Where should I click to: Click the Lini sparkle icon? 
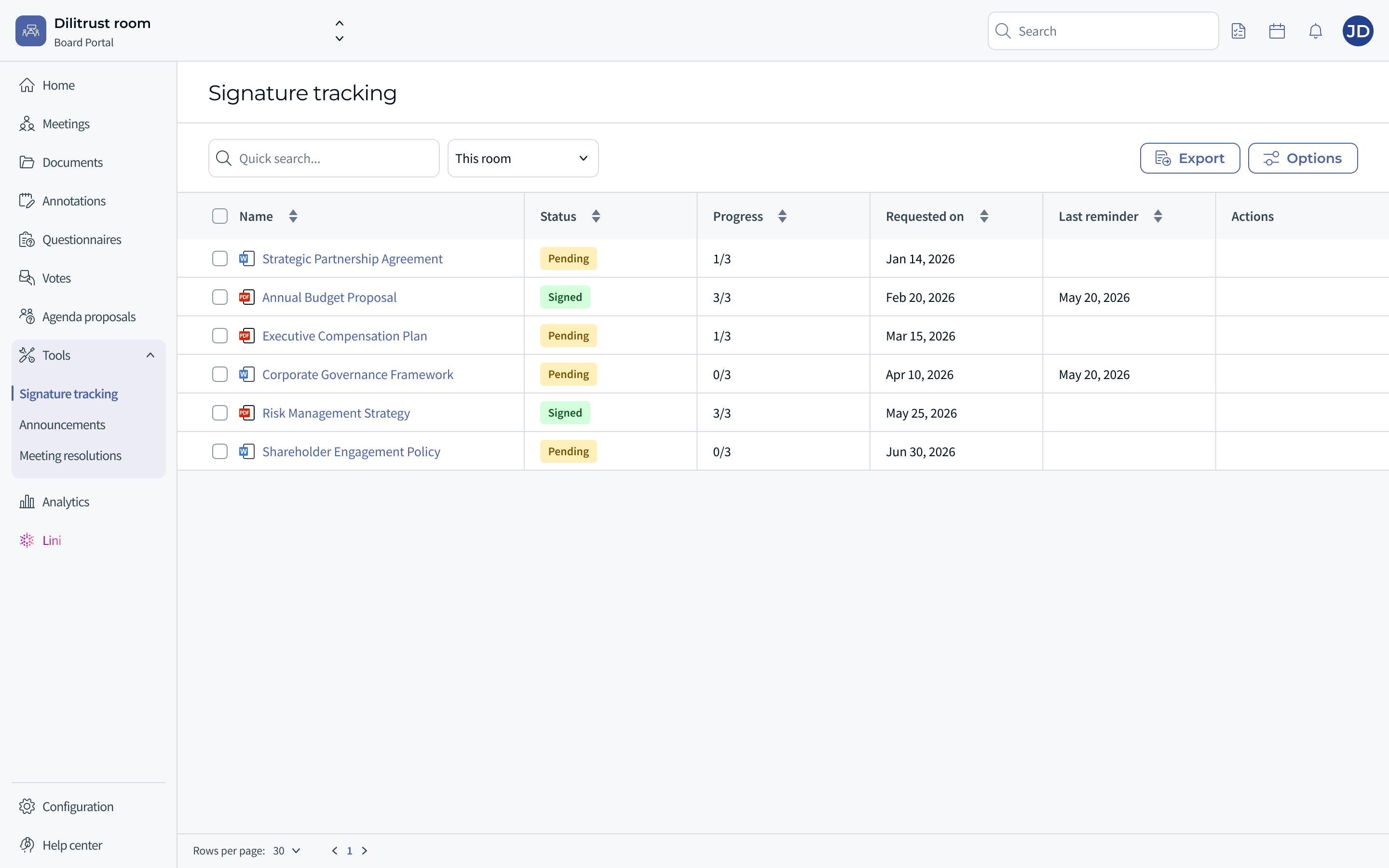[x=27, y=540]
